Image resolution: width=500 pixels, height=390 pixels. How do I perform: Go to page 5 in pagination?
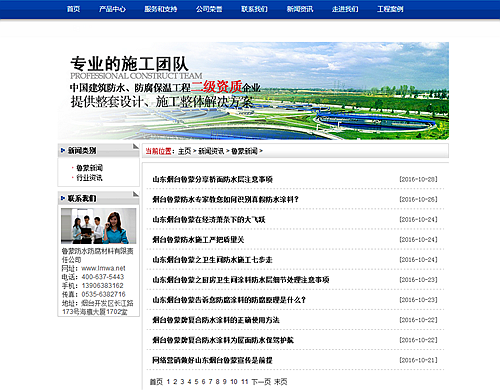[196, 382]
